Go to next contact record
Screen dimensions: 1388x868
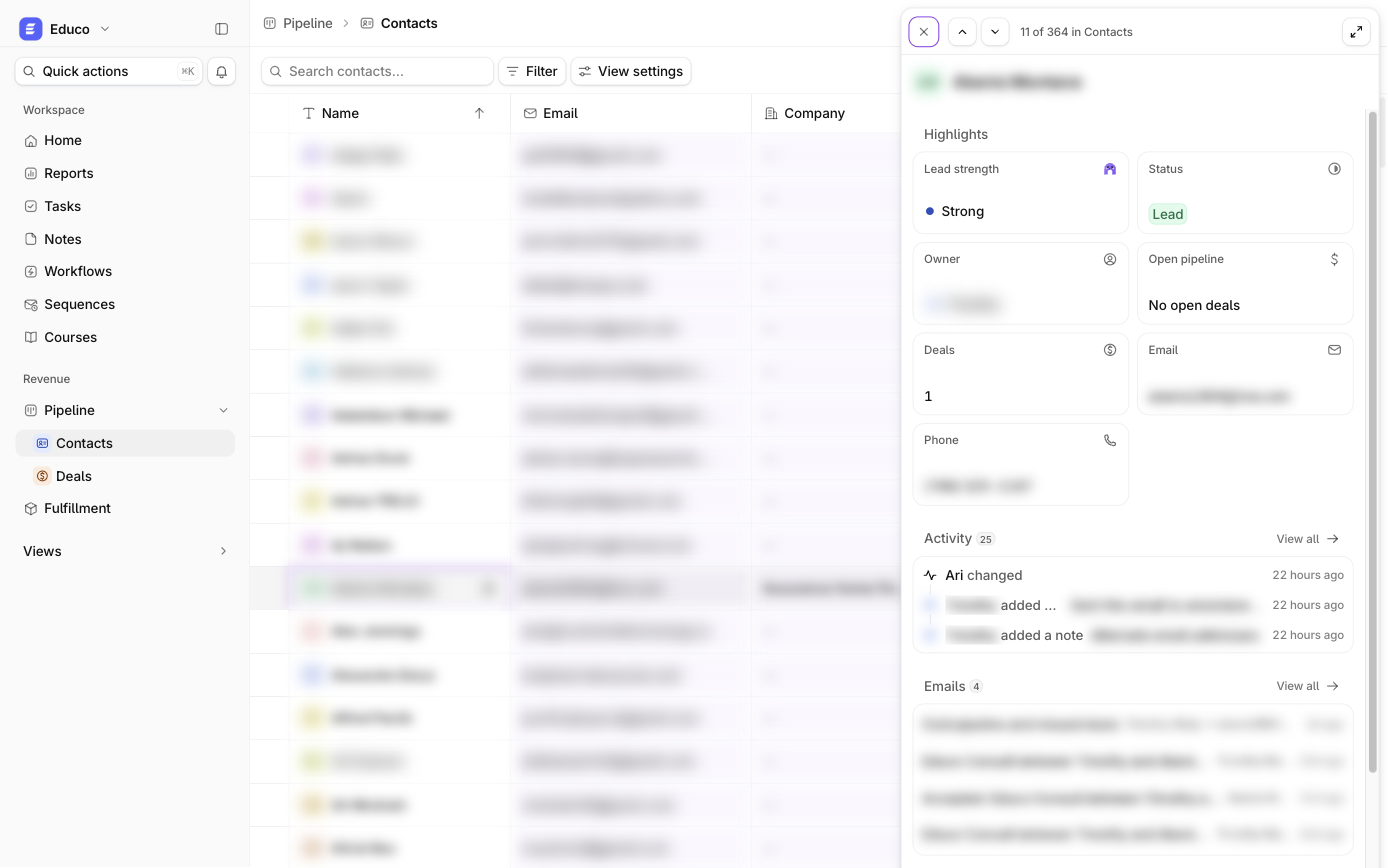(995, 32)
